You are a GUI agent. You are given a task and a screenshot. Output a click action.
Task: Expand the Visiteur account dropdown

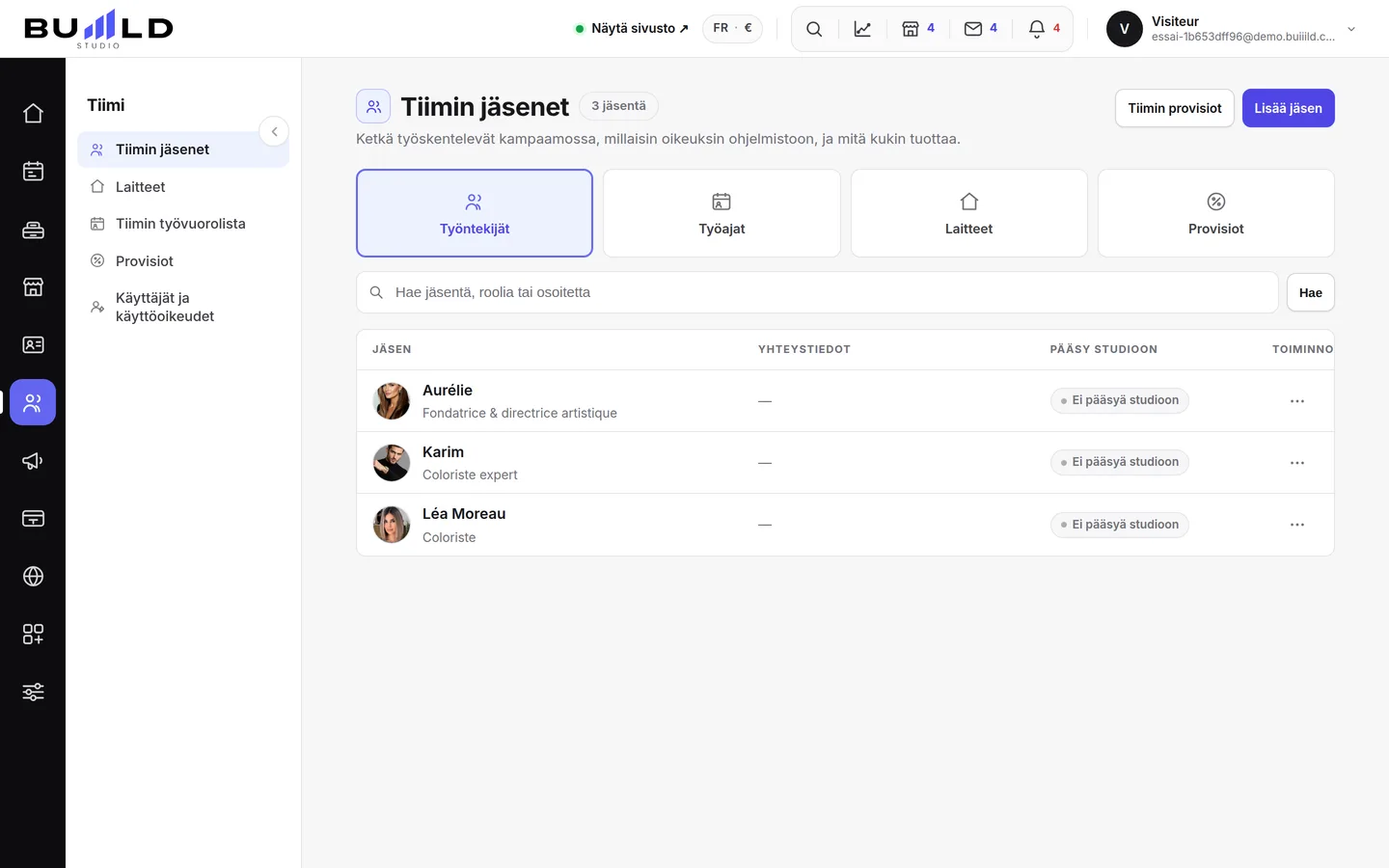point(1351,29)
